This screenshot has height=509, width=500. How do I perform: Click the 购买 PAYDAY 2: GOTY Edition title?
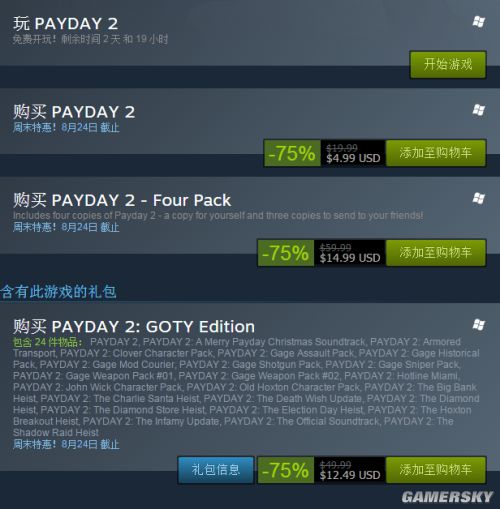point(134,326)
